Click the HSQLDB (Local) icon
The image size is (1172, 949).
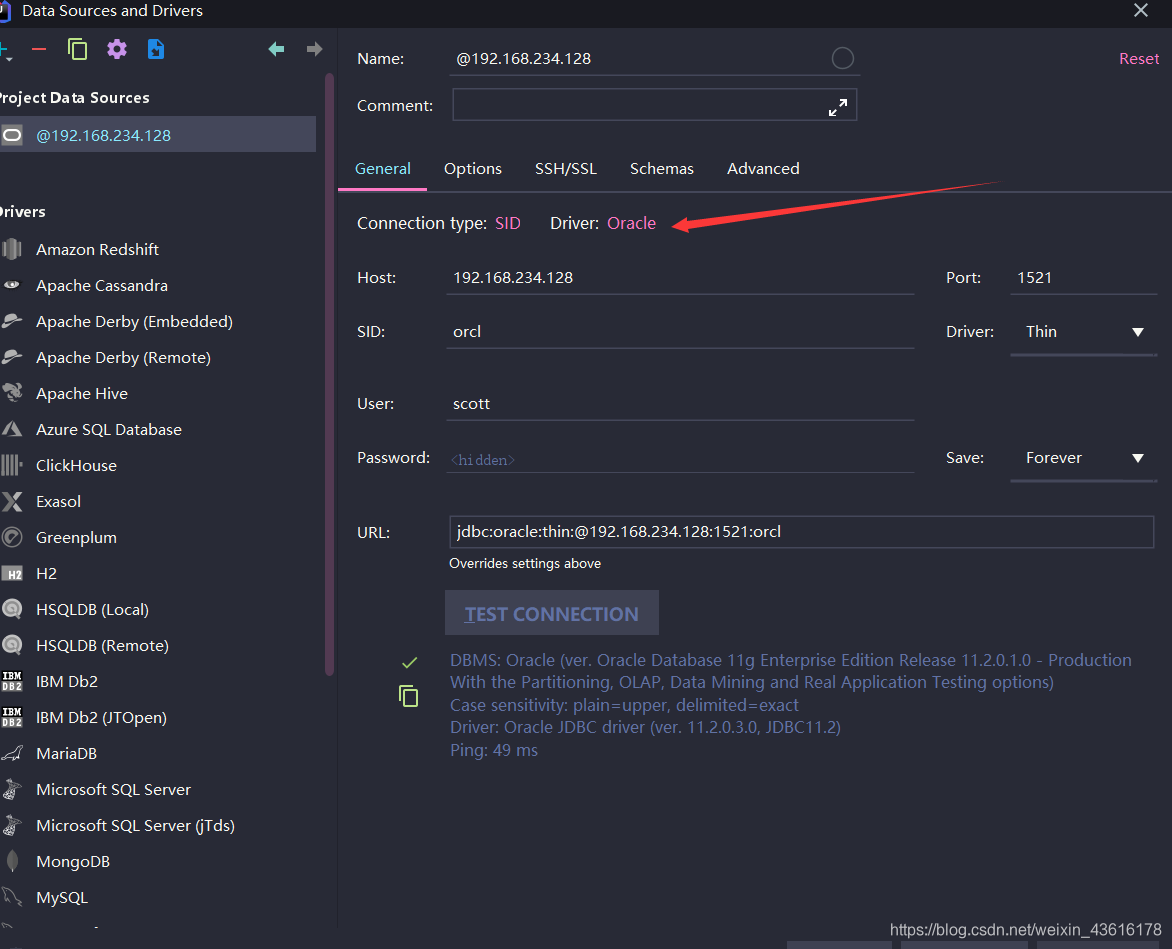[x=12, y=609]
